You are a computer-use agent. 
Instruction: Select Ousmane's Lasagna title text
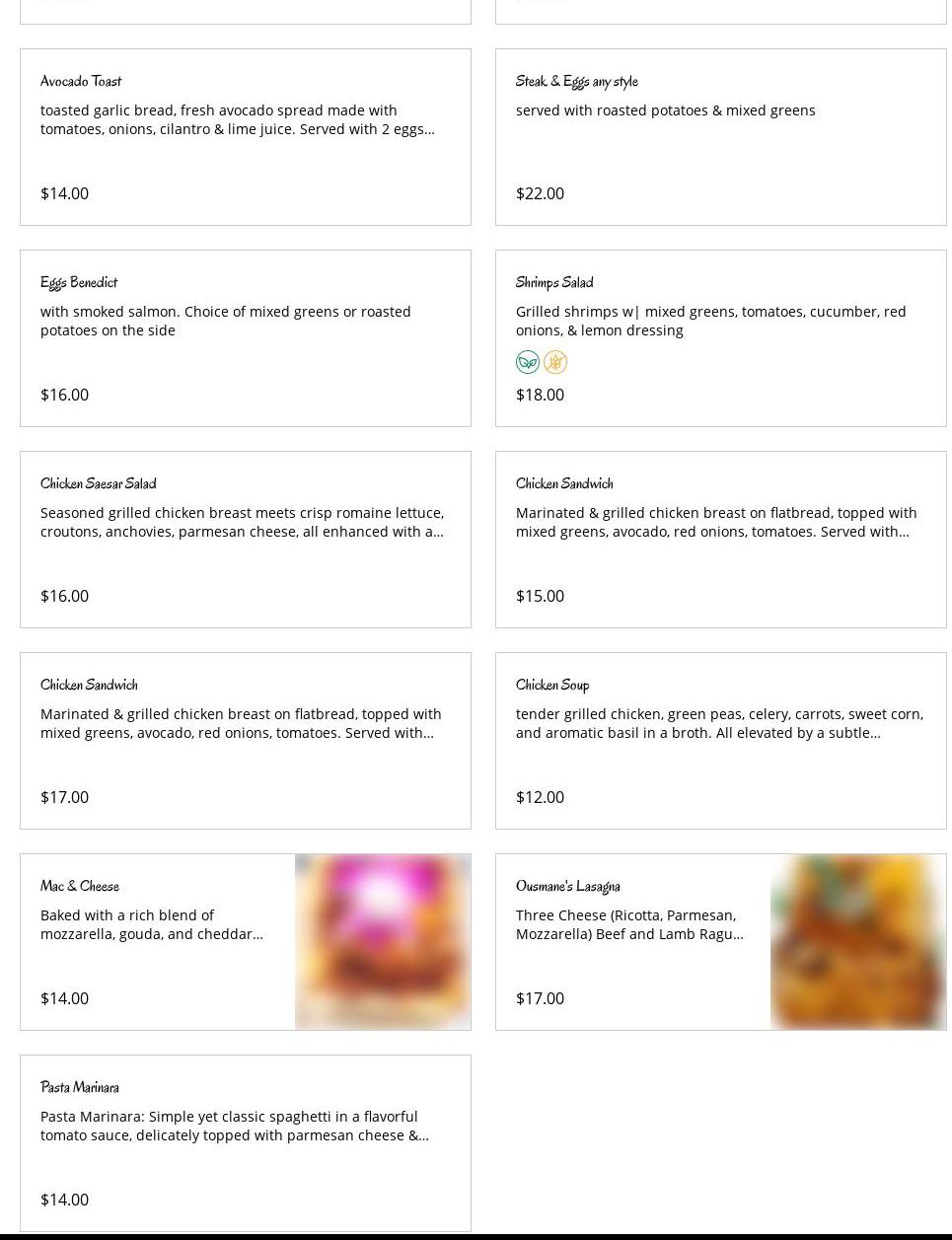point(568,886)
